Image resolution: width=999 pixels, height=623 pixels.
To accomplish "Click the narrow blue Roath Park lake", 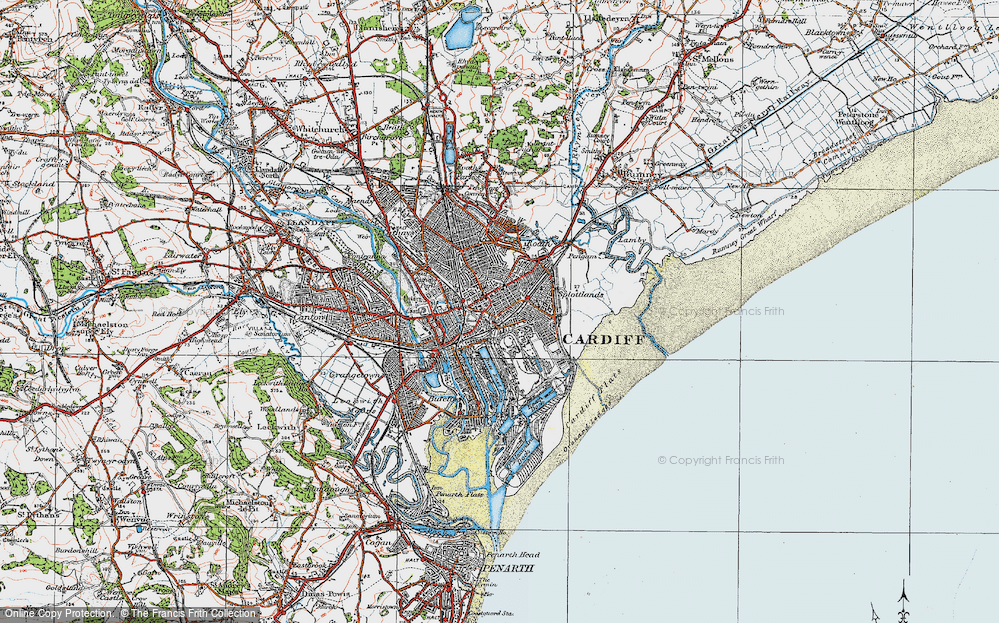I will (449, 142).
